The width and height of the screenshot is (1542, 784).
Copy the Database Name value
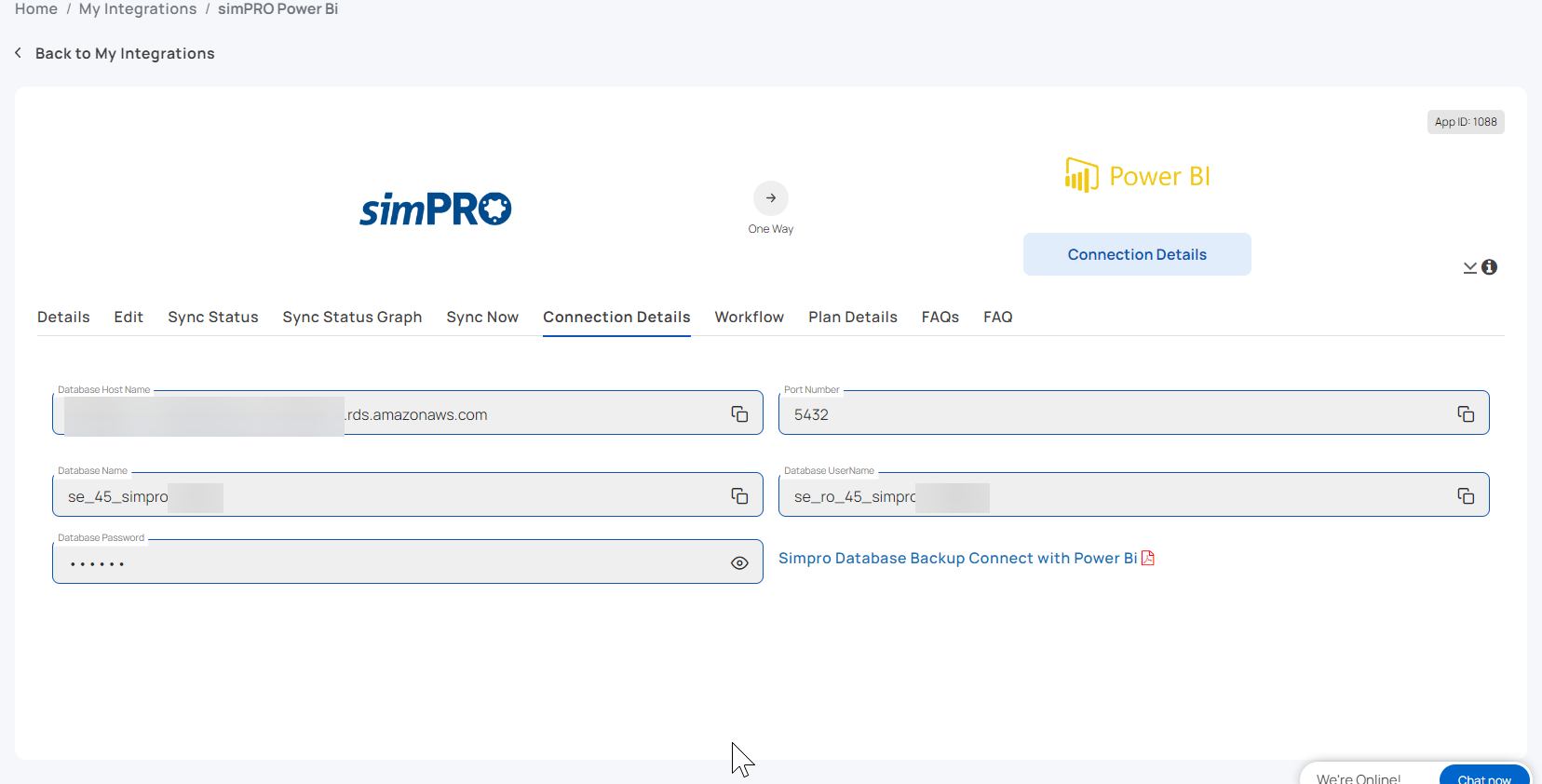pyautogui.click(x=739, y=496)
